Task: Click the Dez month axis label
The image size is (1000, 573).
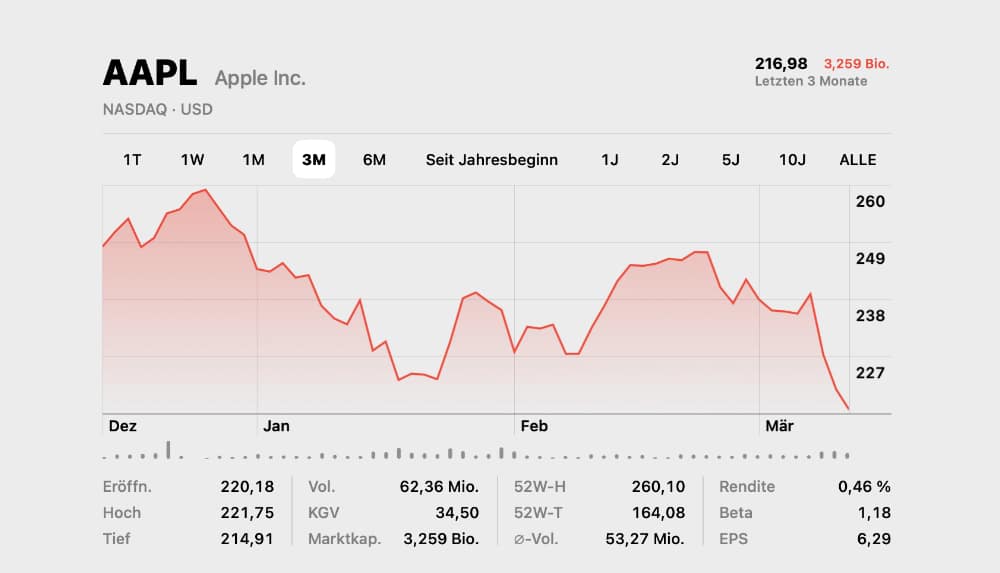Action: [122, 426]
